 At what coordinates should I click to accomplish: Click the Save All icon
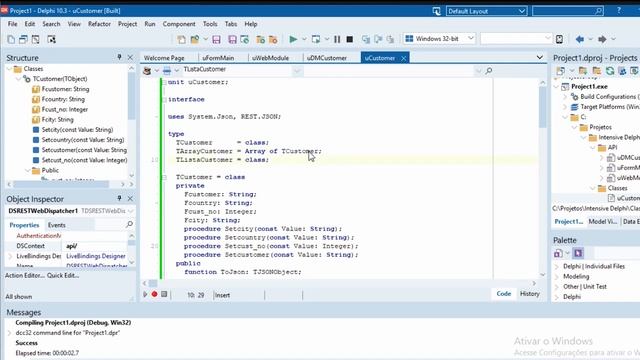pos(232,39)
